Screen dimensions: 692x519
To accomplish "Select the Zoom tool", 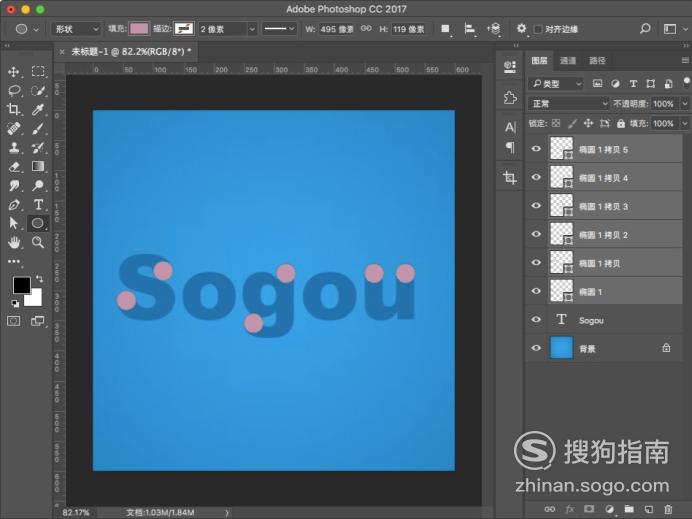I will 38,242.
